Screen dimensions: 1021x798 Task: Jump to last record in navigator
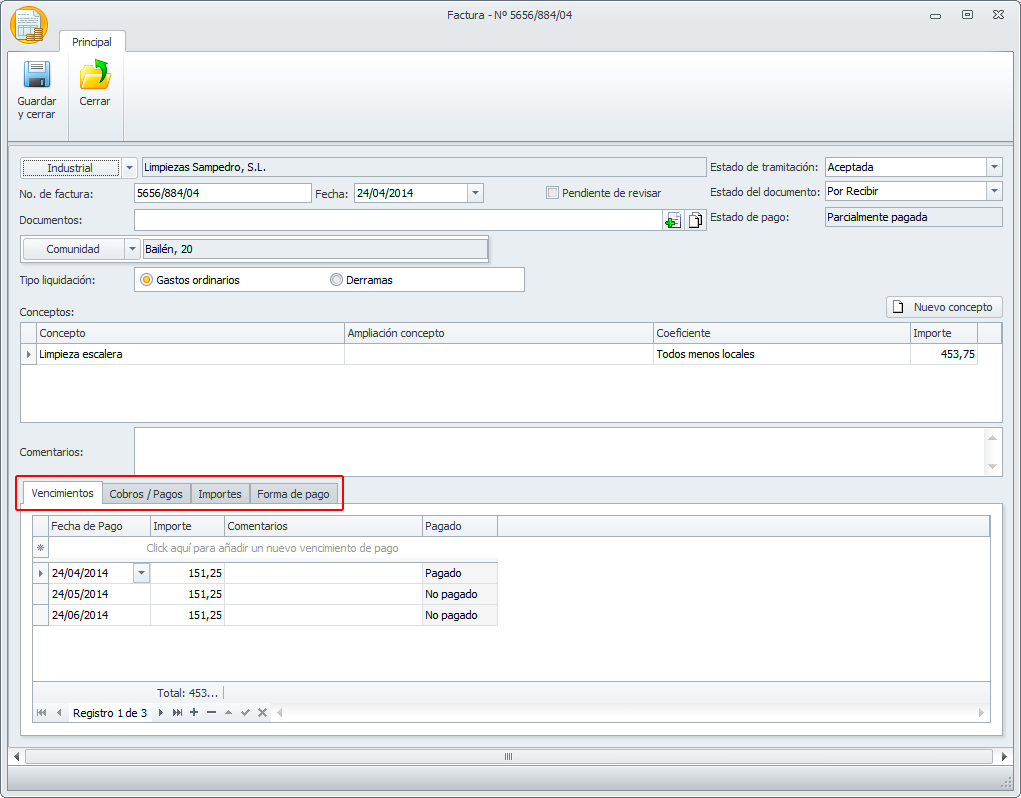pos(177,713)
